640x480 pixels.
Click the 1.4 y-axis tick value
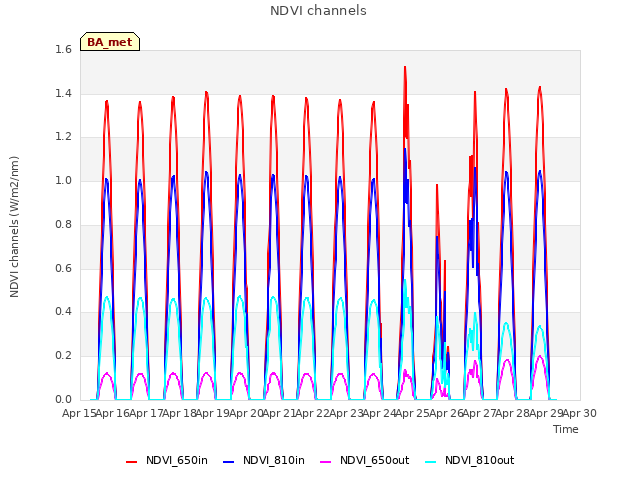tap(63, 93)
